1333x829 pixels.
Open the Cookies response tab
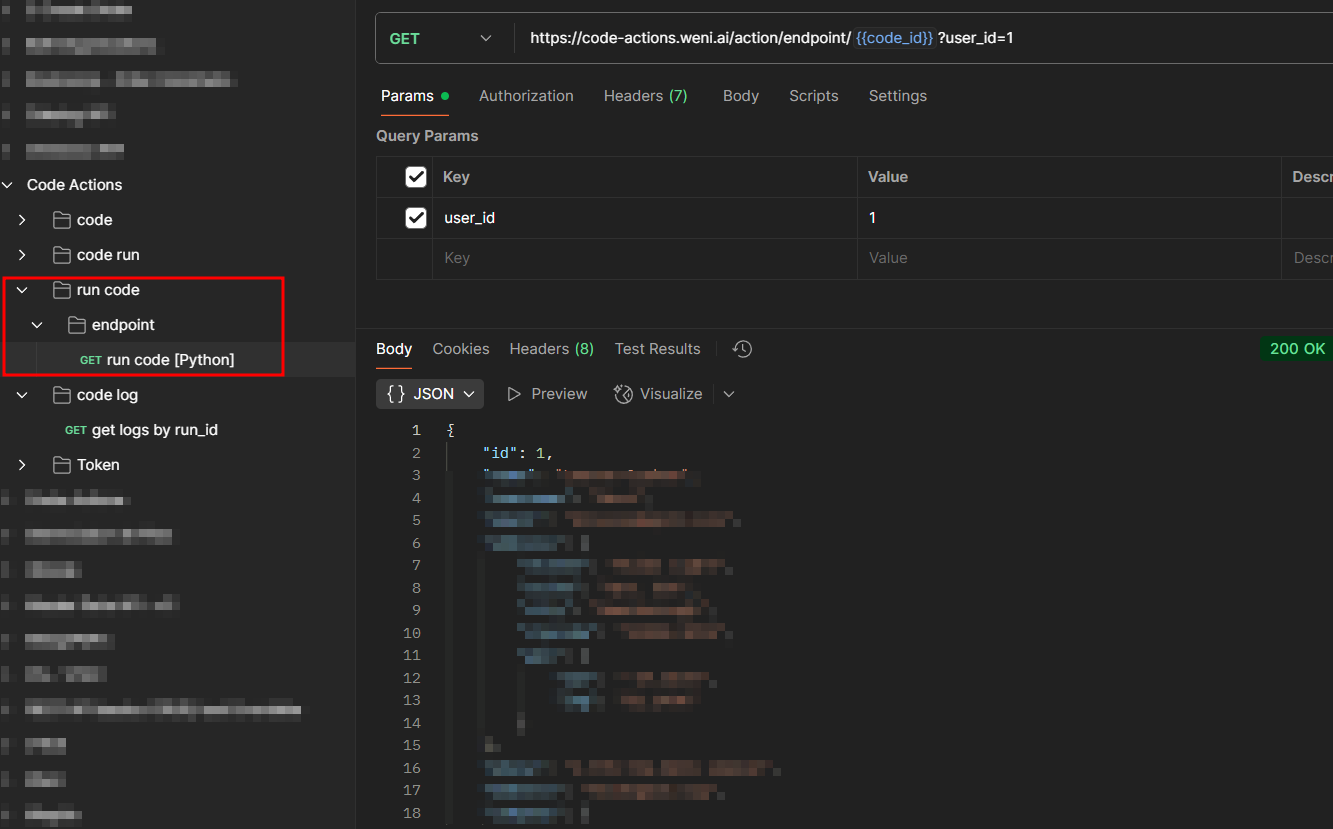pyautogui.click(x=460, y=348)
